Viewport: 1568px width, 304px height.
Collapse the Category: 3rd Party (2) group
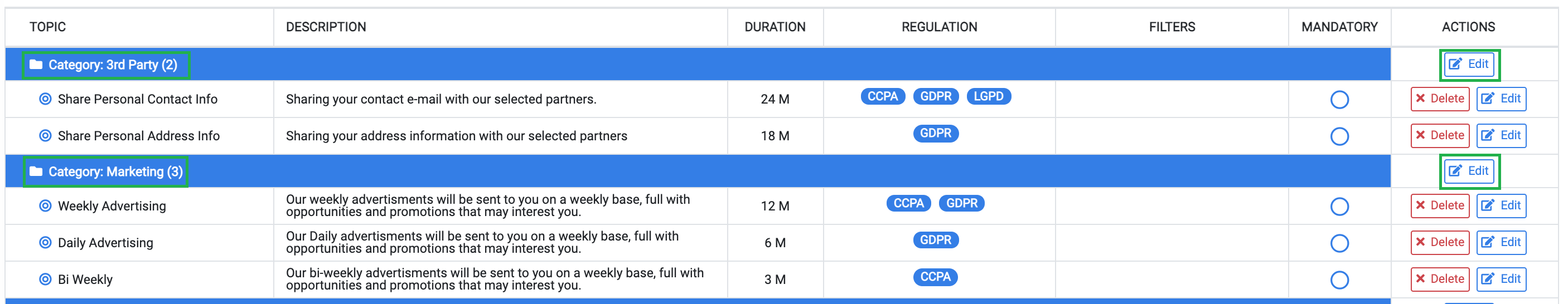pos(106,65)
